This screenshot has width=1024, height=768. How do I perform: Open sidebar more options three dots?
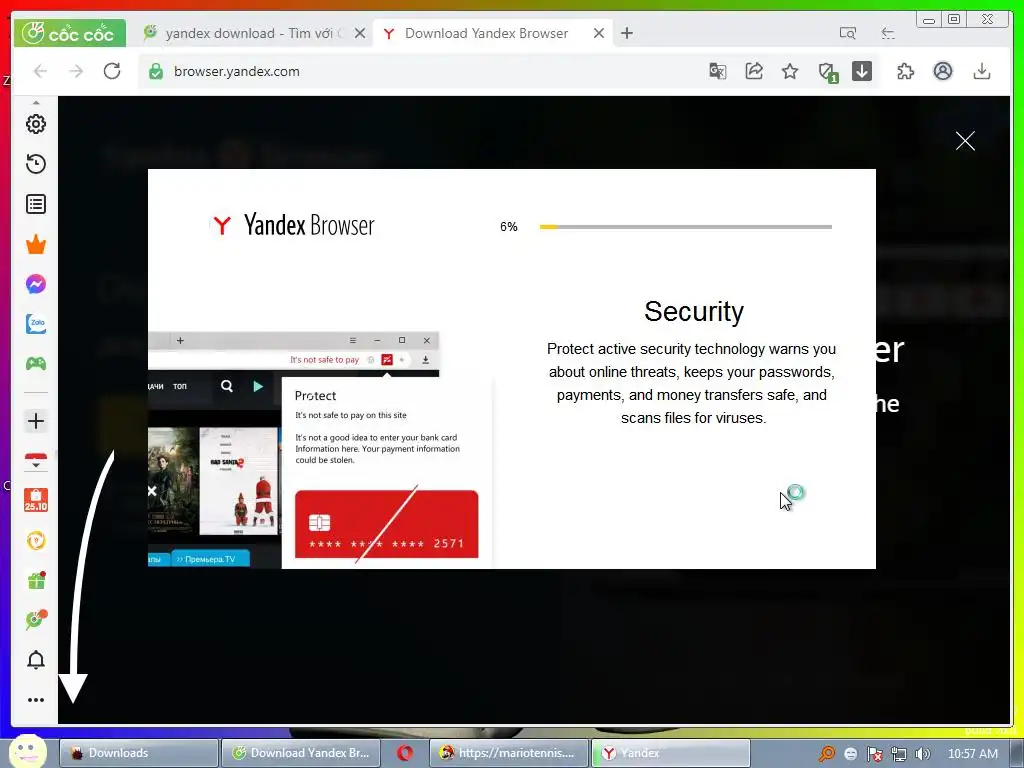click(36, 700)
